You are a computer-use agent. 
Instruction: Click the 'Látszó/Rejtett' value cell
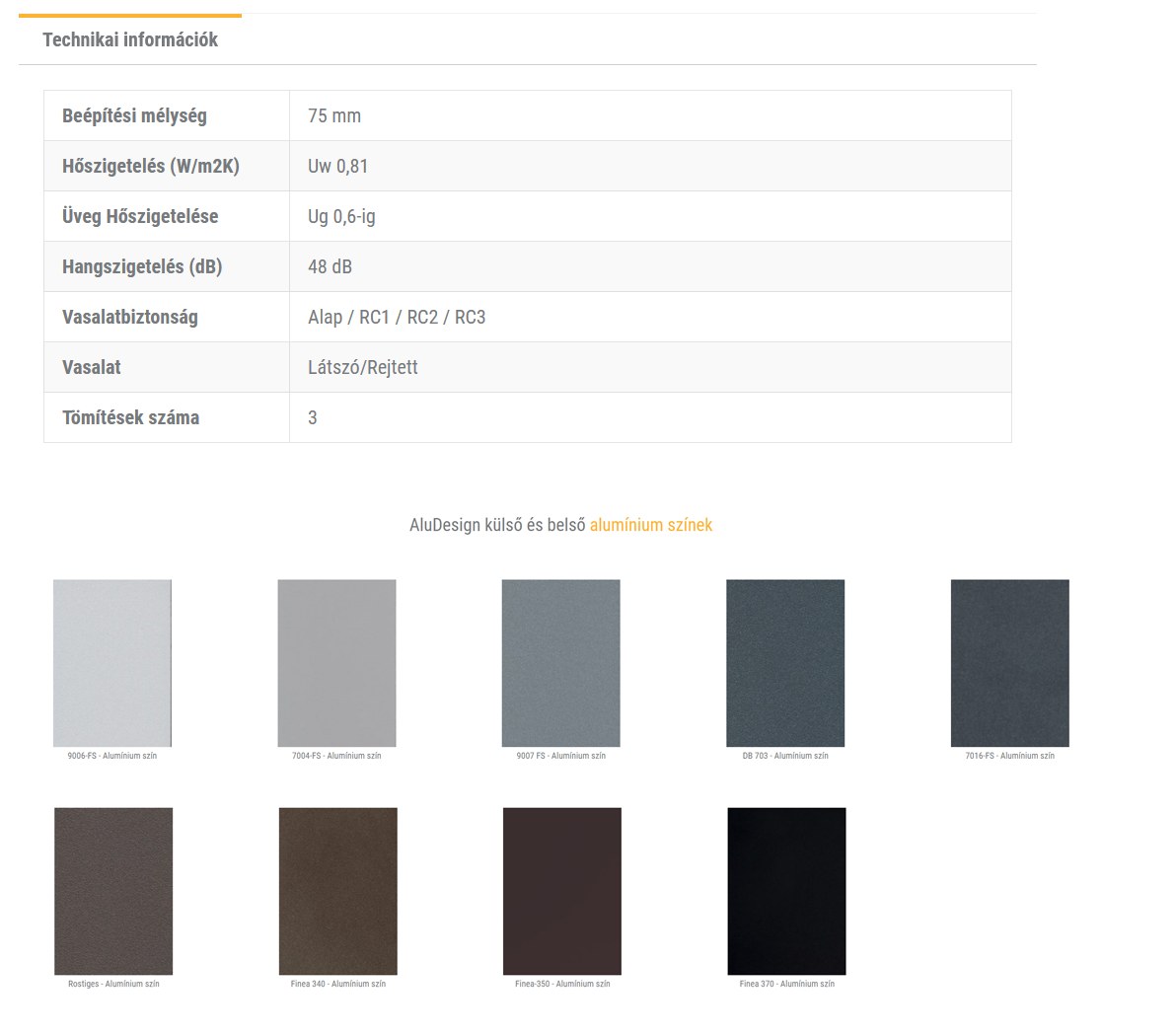pos(650,367)
